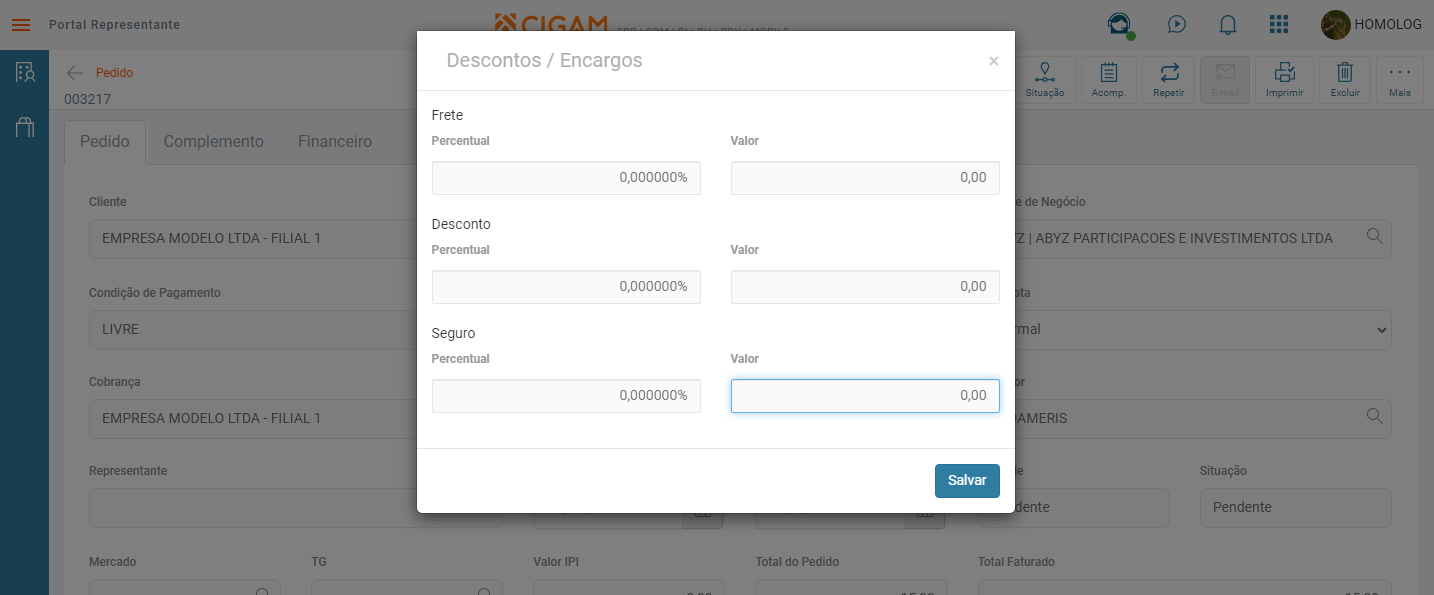Expand the Mais options menu
Viewport: 1434px width, 595px height.
pyautogui.click(x=1399, y=80)
